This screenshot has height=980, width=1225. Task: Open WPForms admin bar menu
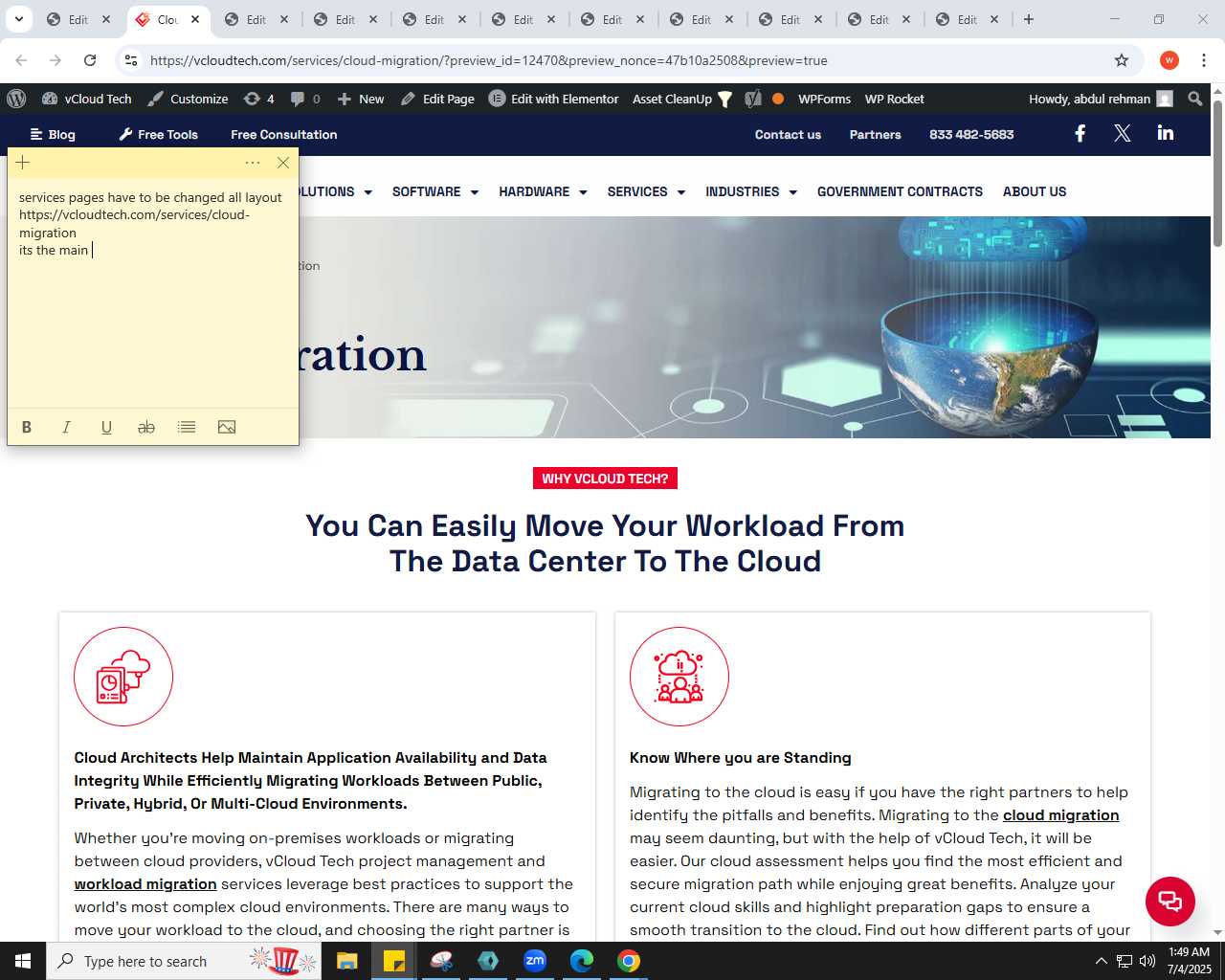824,99
